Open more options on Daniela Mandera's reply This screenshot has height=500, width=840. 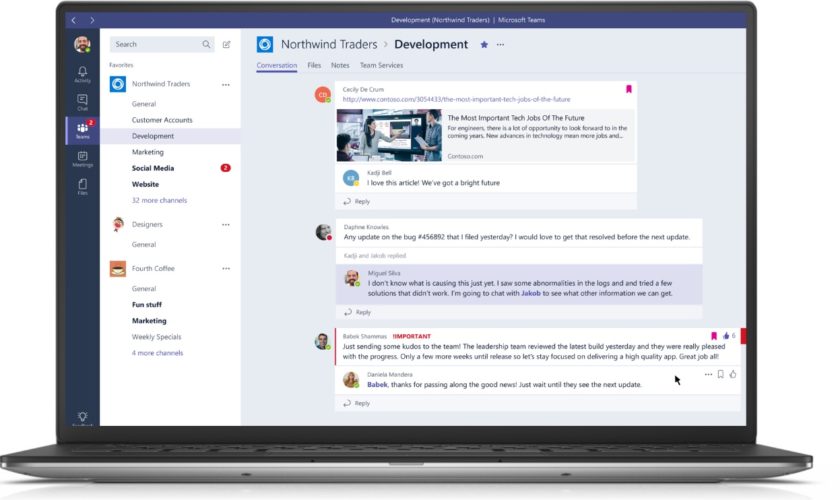pyautogui.click(x=708, y=375)
